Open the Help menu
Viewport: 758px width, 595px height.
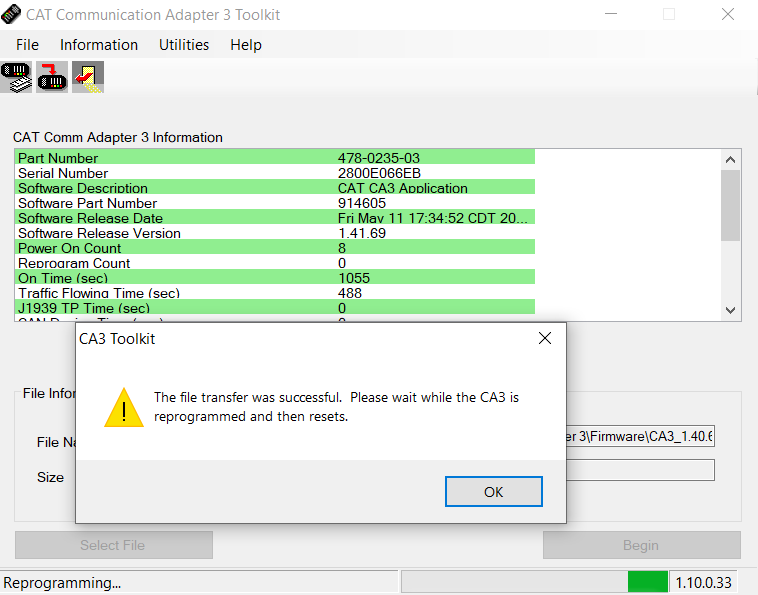point(246,45)
